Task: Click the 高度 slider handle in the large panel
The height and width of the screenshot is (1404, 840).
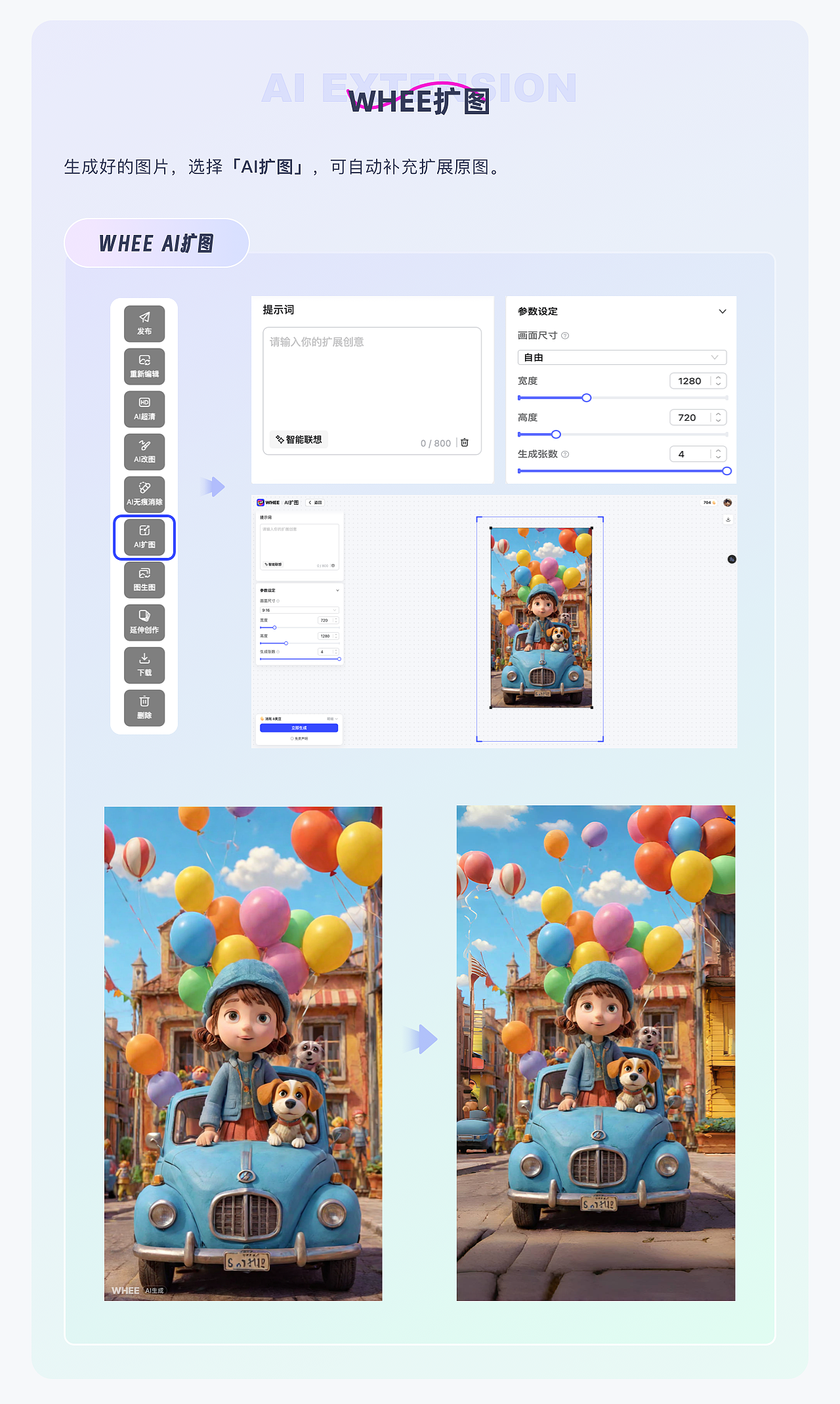Action: coord(556,435)
